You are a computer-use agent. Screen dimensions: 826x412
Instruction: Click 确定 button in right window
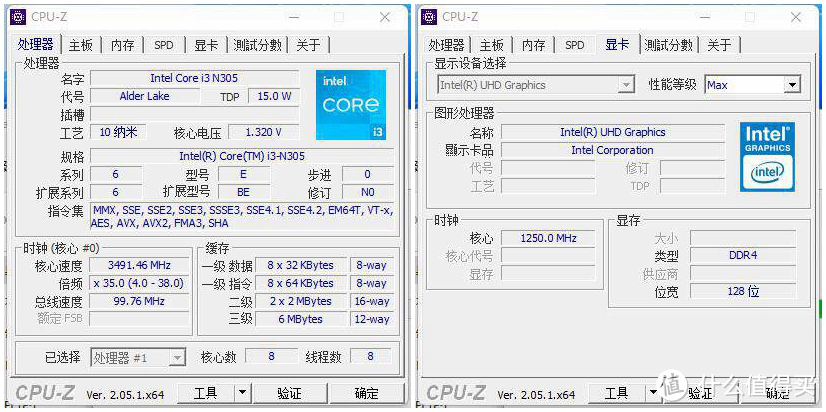pos(778,393)
